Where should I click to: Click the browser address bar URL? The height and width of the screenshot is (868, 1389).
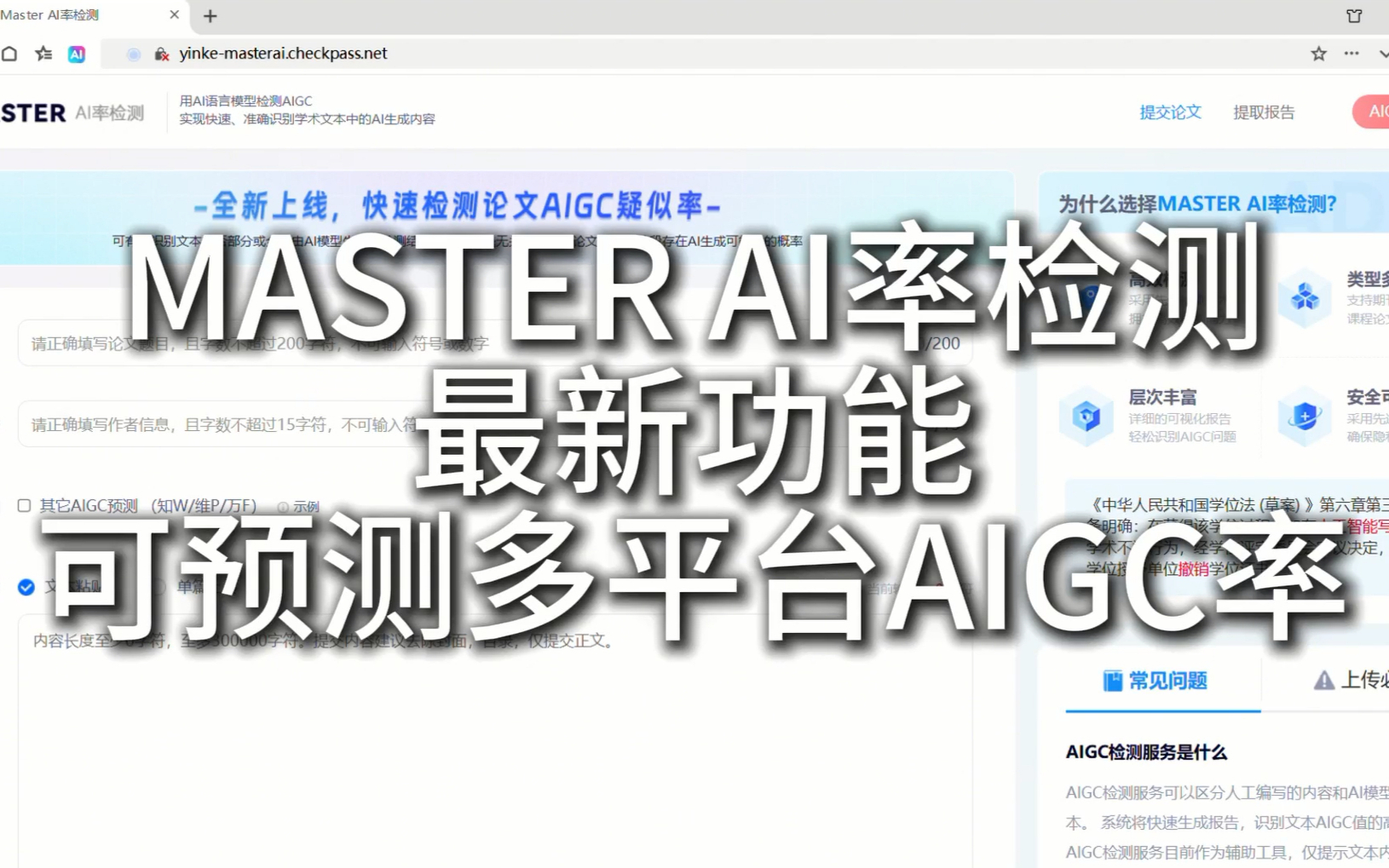tap(283, 54)
